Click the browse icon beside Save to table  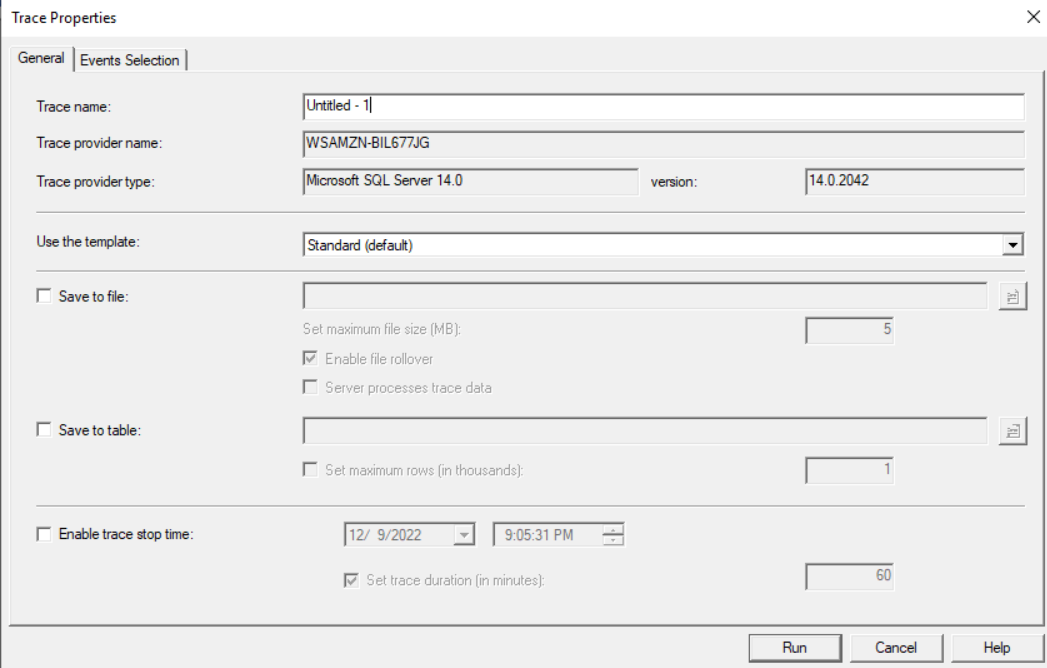1012,431
